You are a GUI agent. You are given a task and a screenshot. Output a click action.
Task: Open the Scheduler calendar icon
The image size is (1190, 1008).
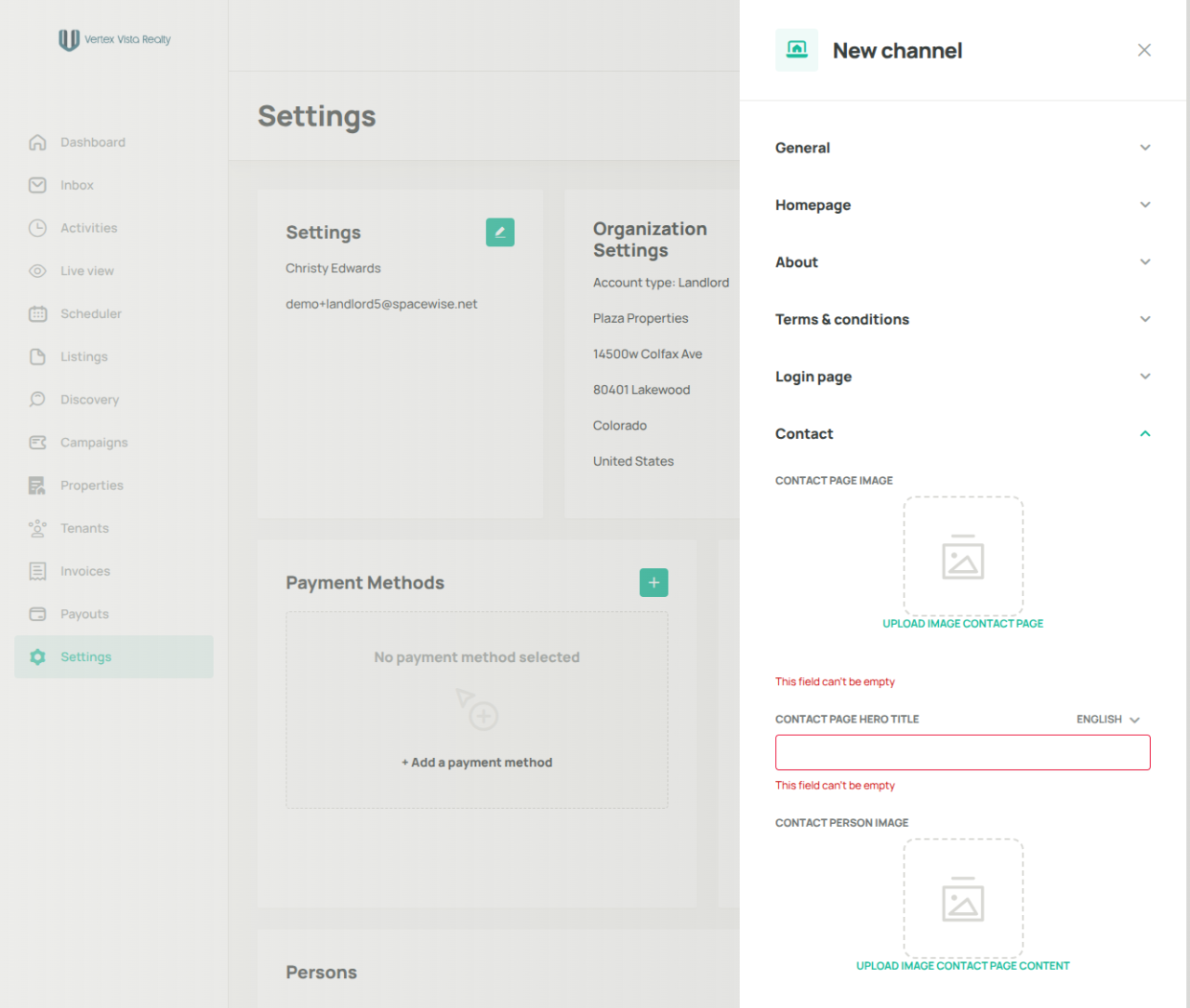tap(37, 313)
